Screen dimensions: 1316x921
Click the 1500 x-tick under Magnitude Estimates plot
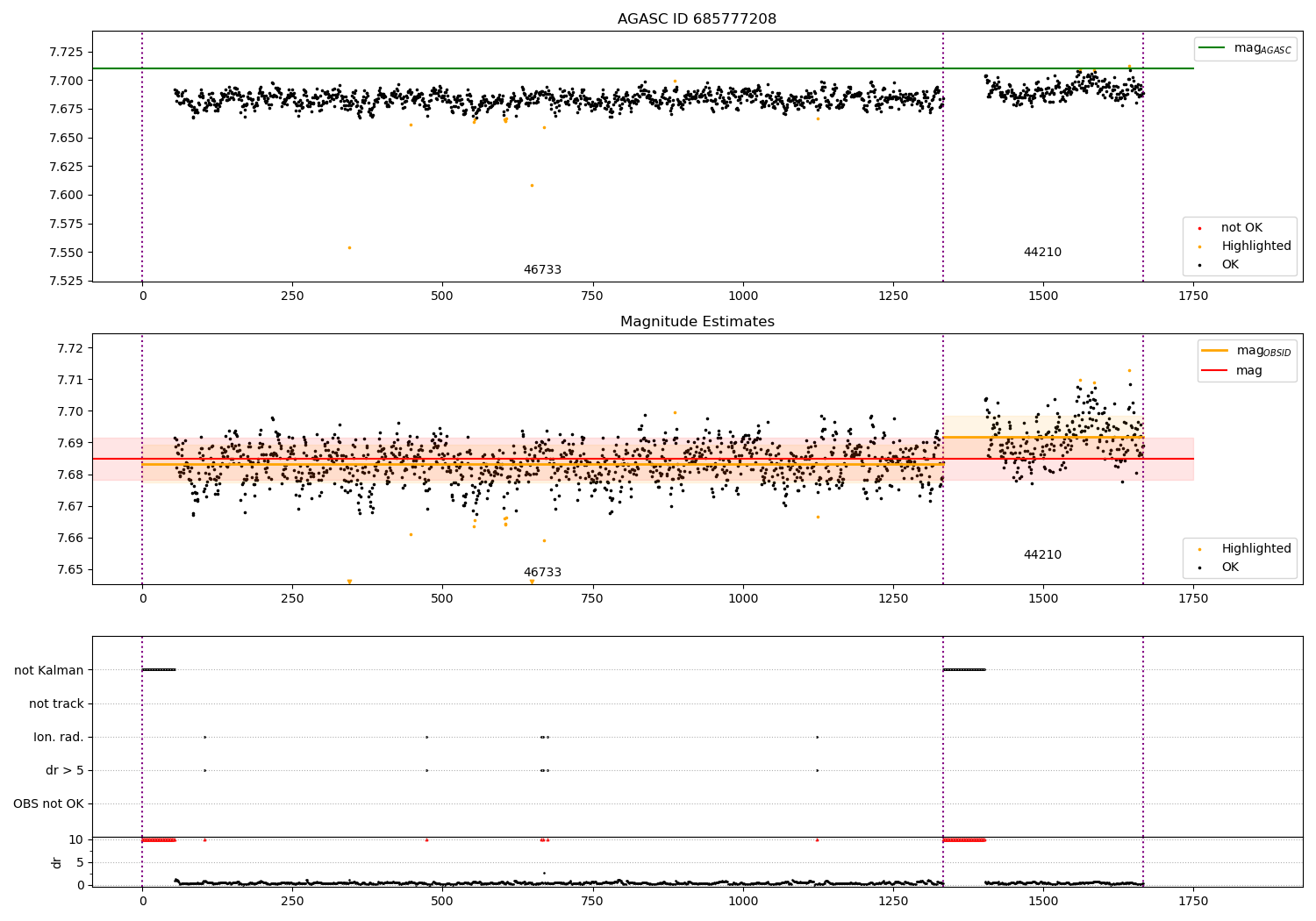[1042, 599]
